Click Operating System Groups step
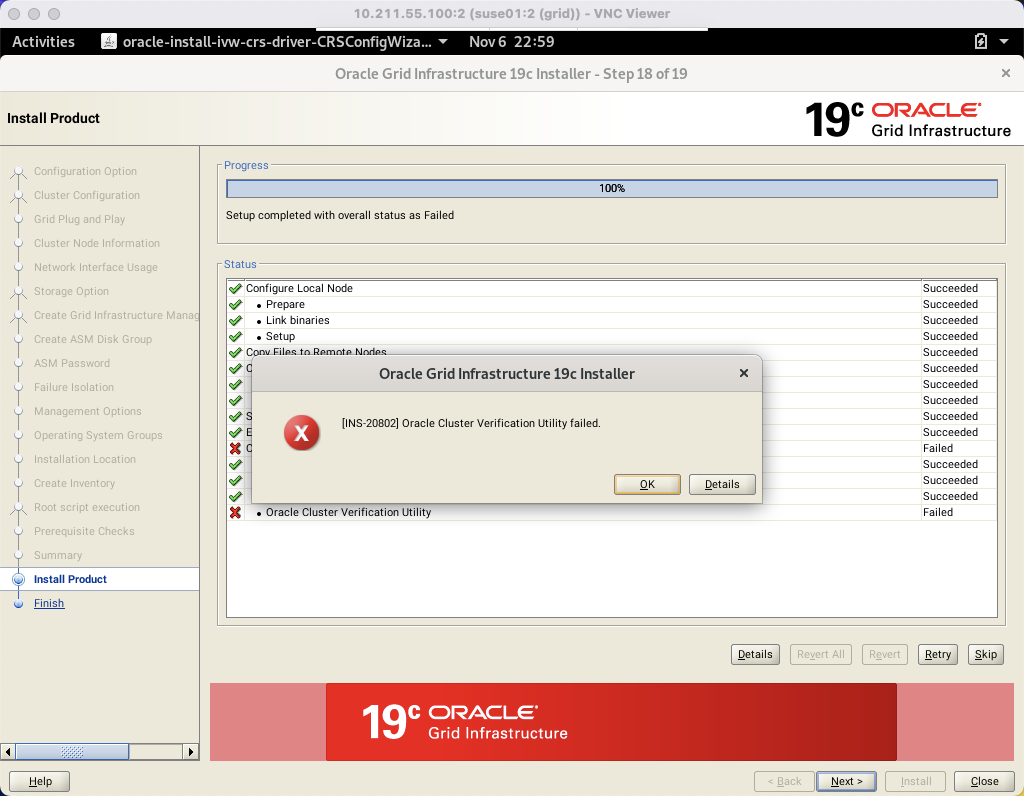 pyautogui.click(x=98, y=435)
